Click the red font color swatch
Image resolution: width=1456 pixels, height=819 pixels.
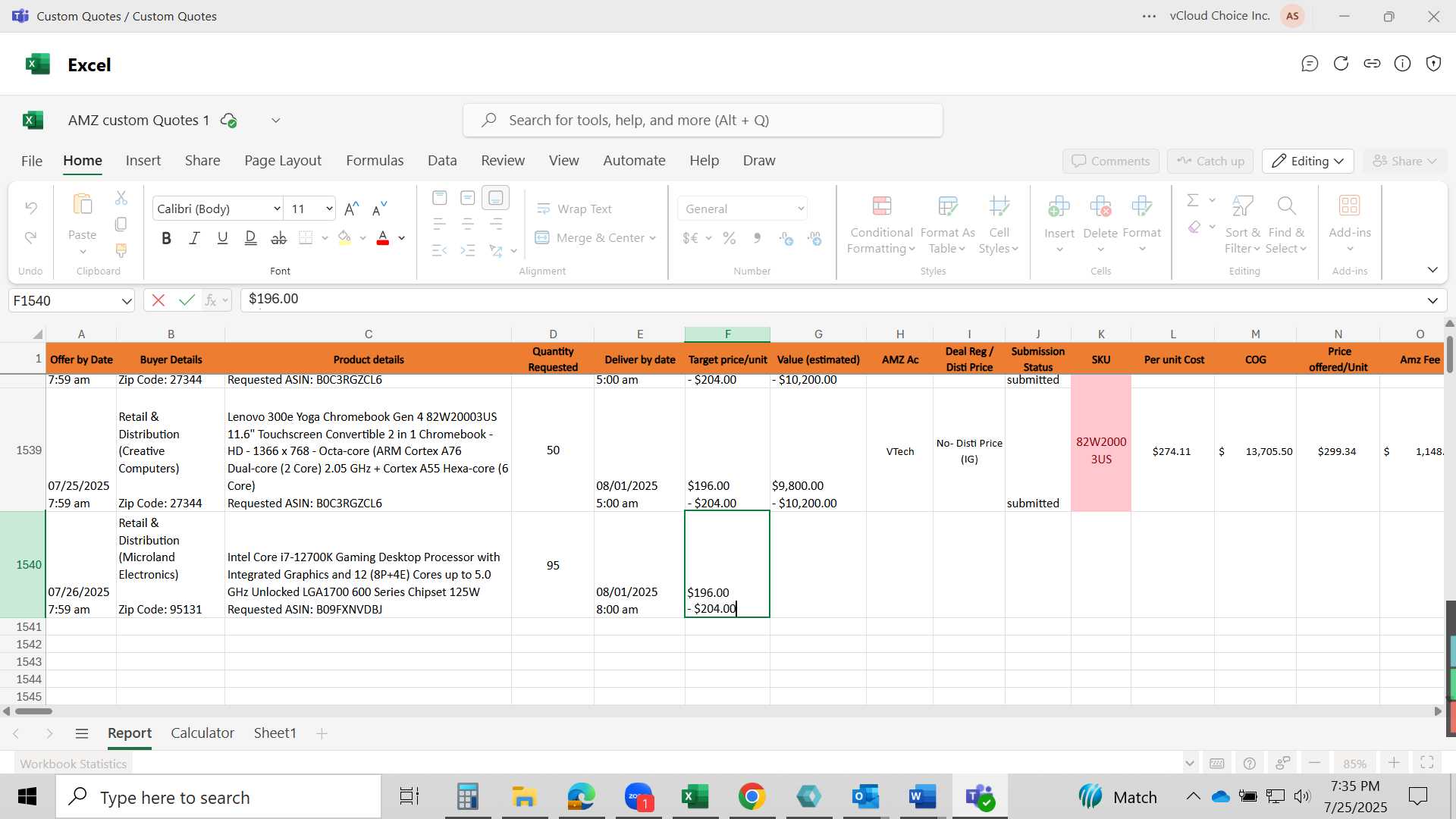(x=383, y=238)
